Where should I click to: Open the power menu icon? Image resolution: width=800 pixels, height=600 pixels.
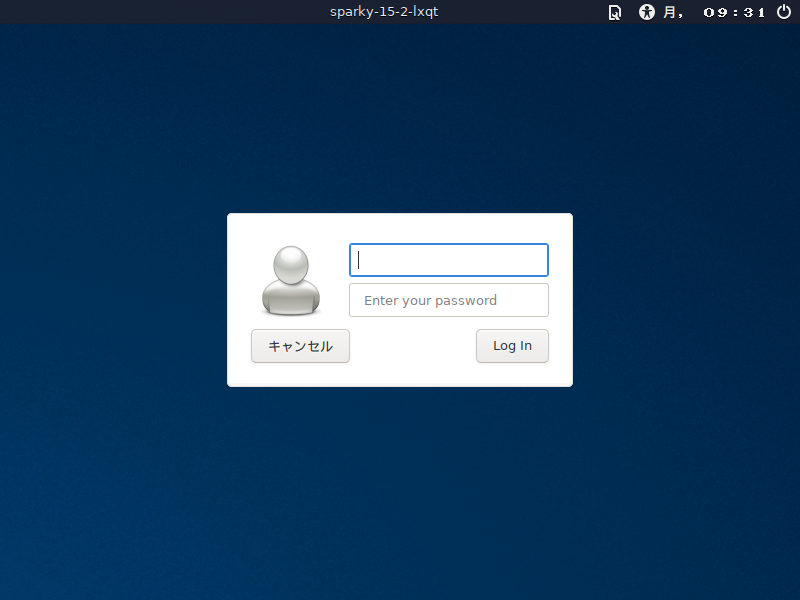[784, 12]
